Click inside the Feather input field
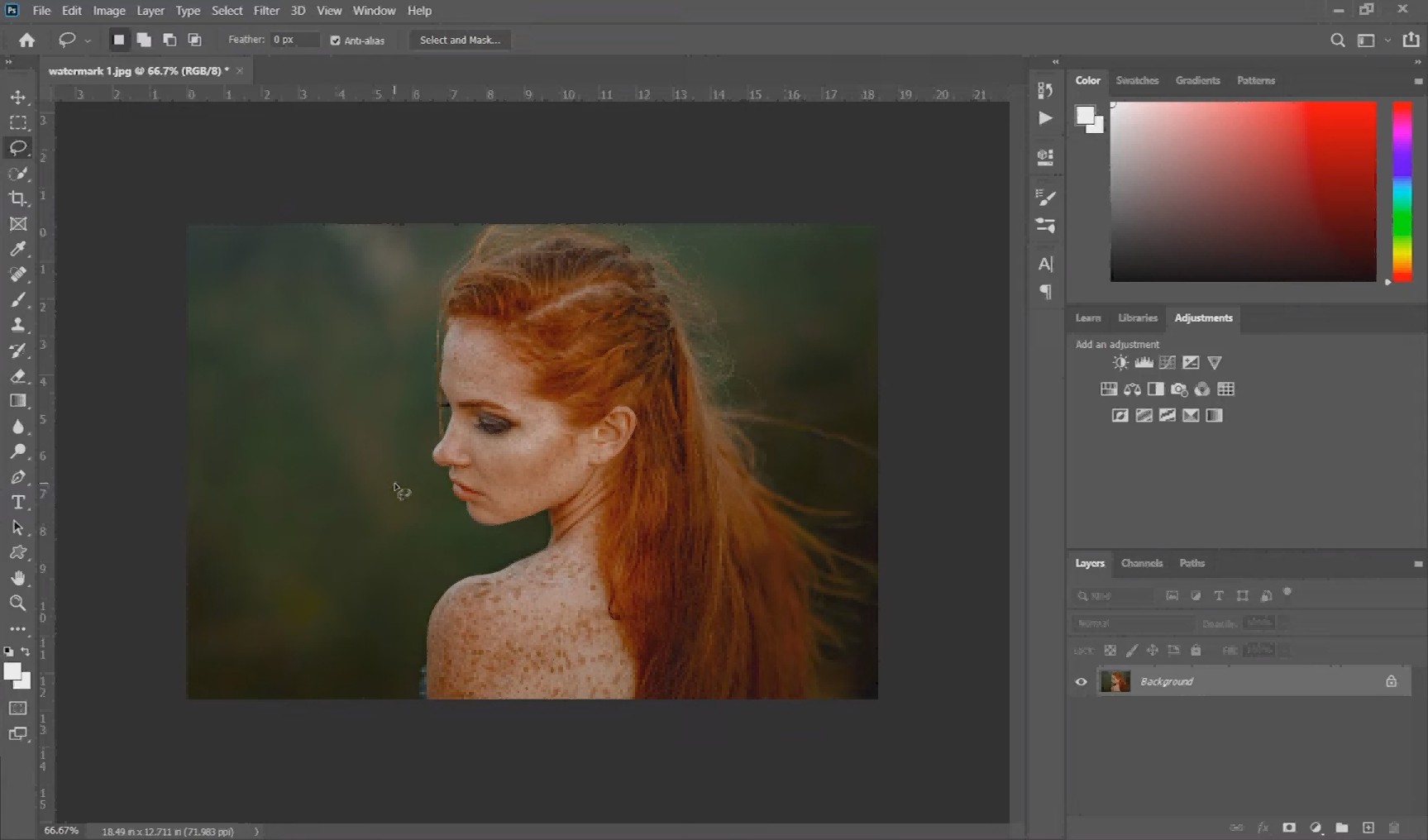 click(x=294, y=40)
